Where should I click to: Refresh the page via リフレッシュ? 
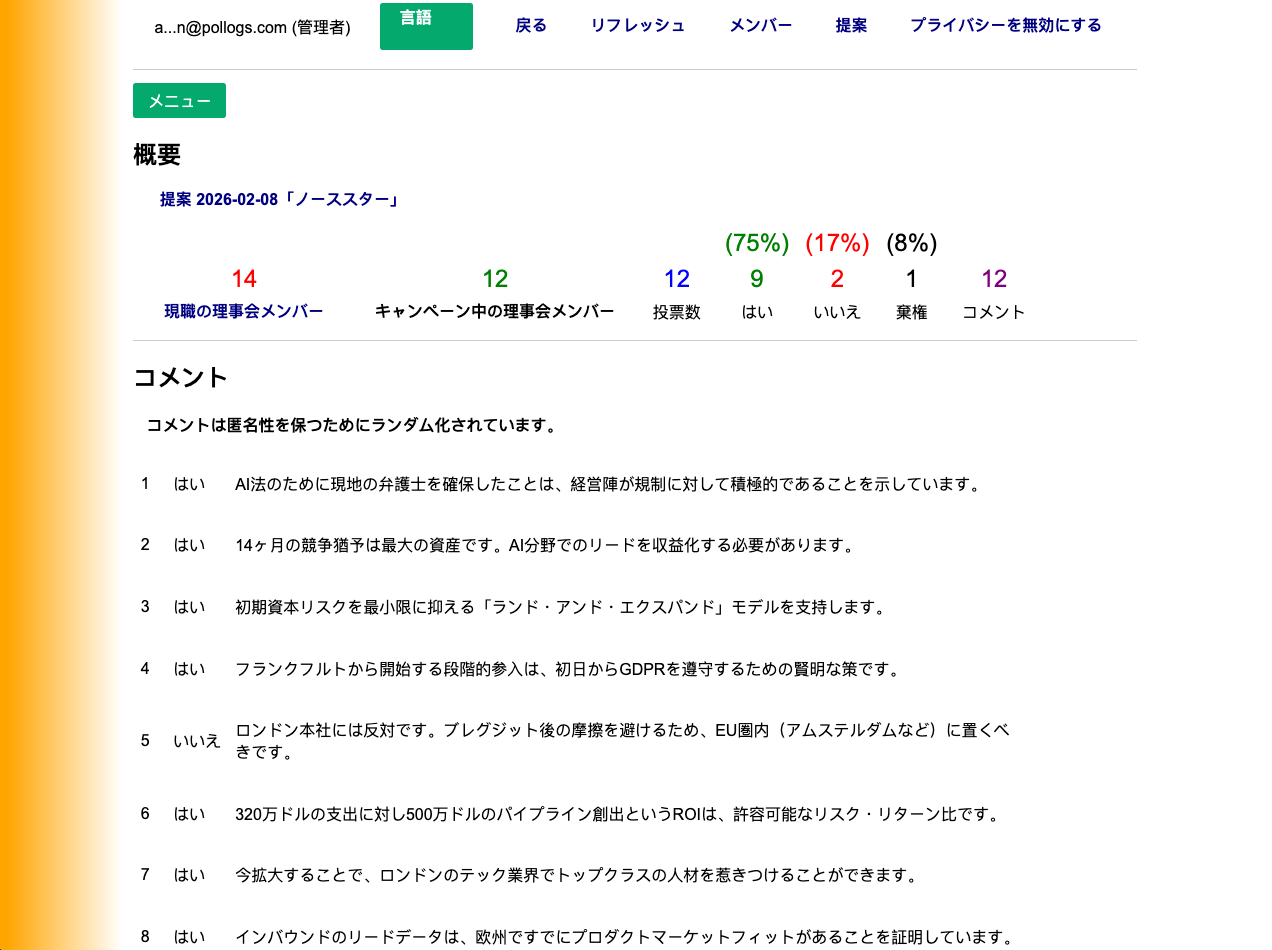[638, 26]
